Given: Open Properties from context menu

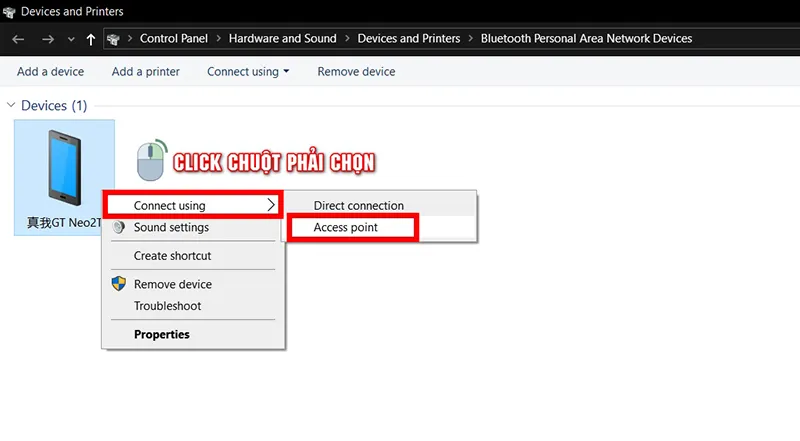Looking at the screenshot, I should pos(193,334).
